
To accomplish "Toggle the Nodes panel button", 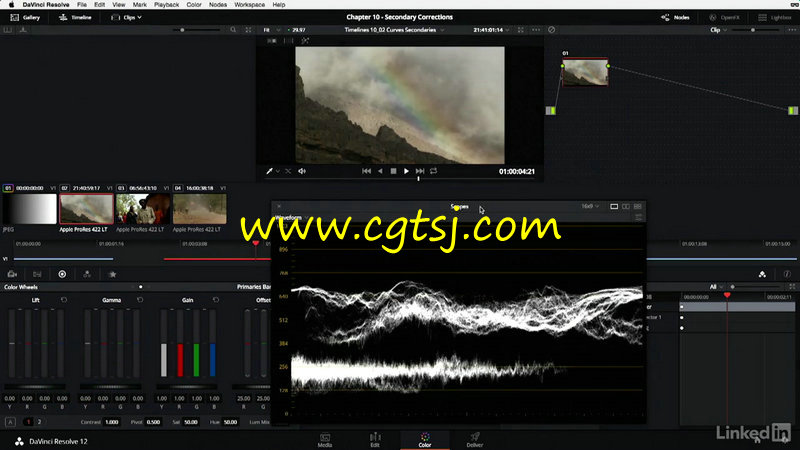I will (x=675, y=17).
